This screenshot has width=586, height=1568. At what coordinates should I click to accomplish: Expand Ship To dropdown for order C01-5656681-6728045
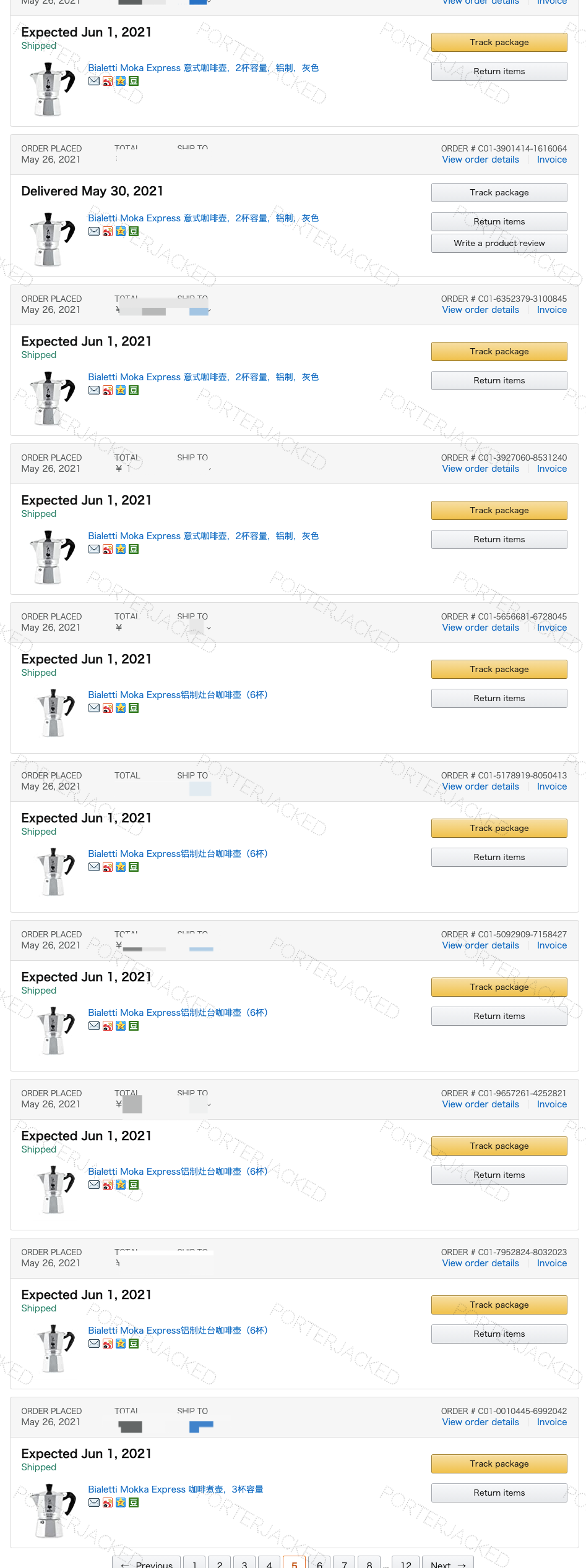[x=209, y=628]
